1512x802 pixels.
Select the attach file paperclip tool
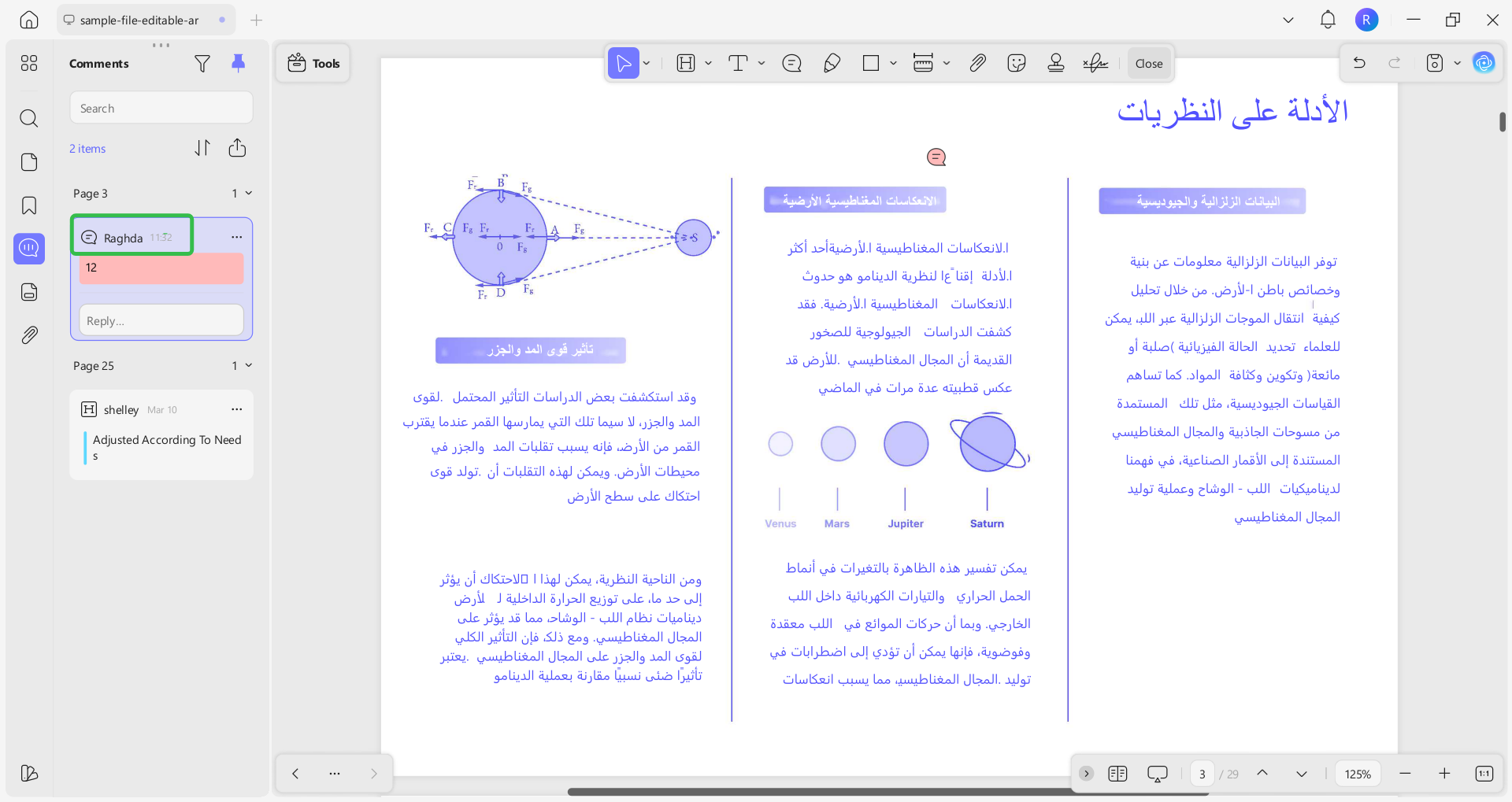[977, 64]
